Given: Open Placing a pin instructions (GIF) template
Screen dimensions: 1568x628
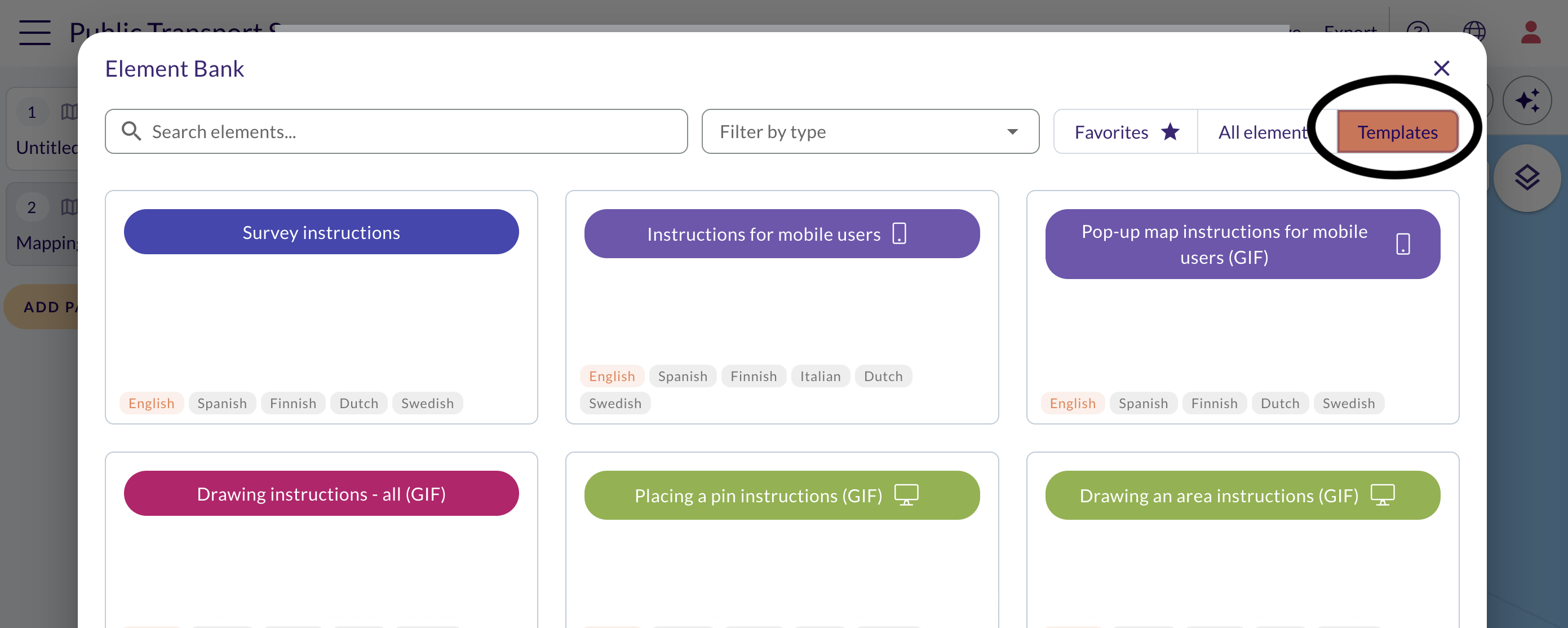Looking at the screenshot, I should pyautogui.click(x=782, y=496).
